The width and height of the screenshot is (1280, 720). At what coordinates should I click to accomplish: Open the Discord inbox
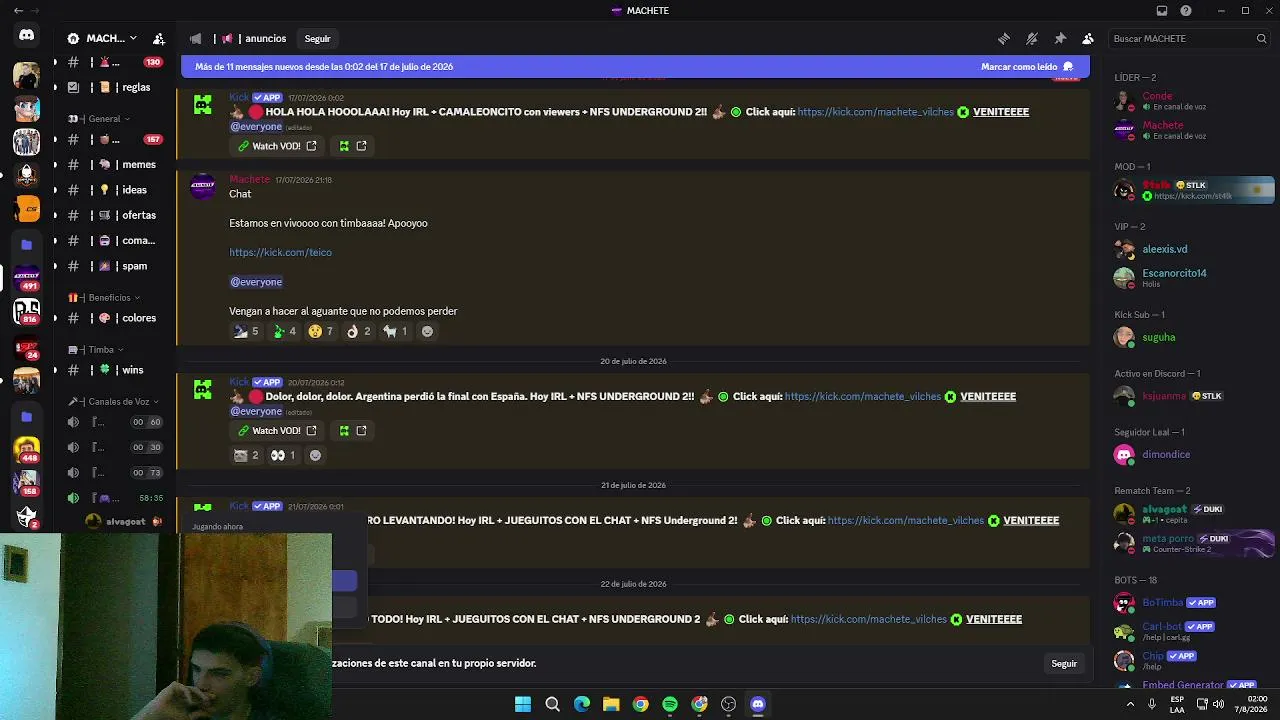[x=1162, y=11]
